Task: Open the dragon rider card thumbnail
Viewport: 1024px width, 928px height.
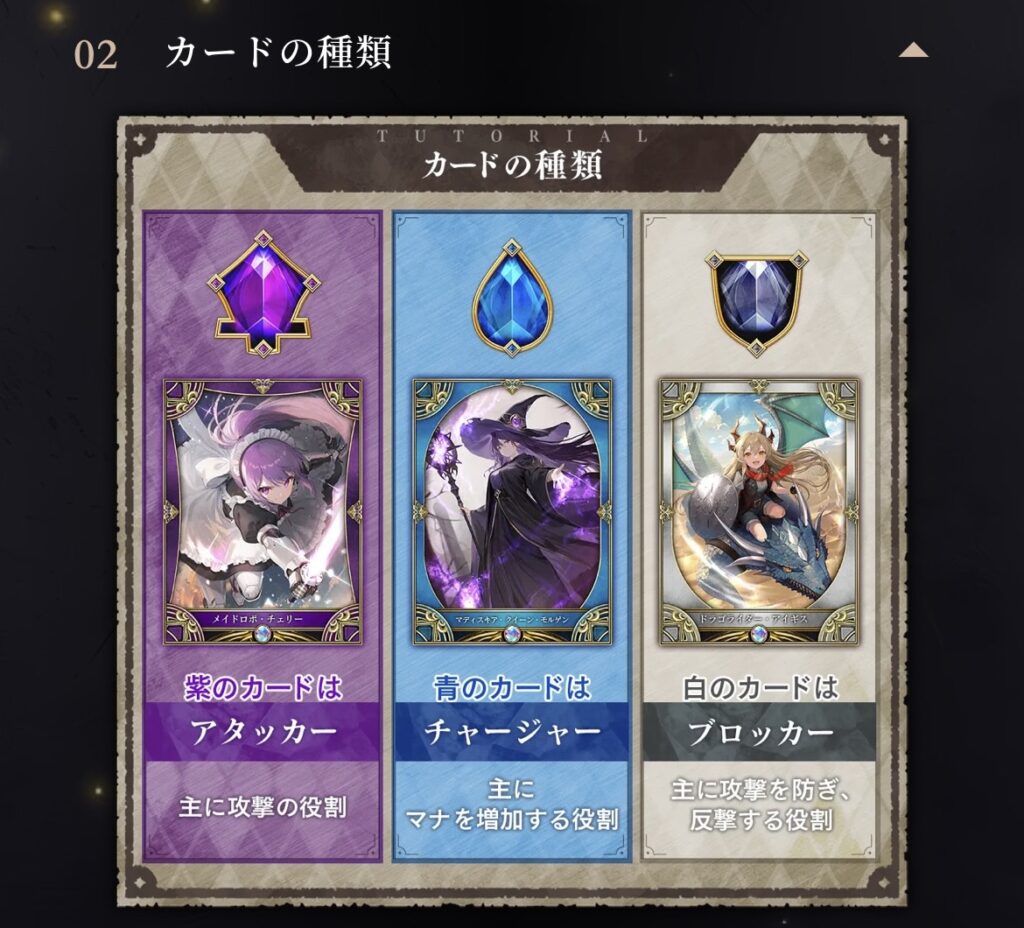Action: point(758,511)
